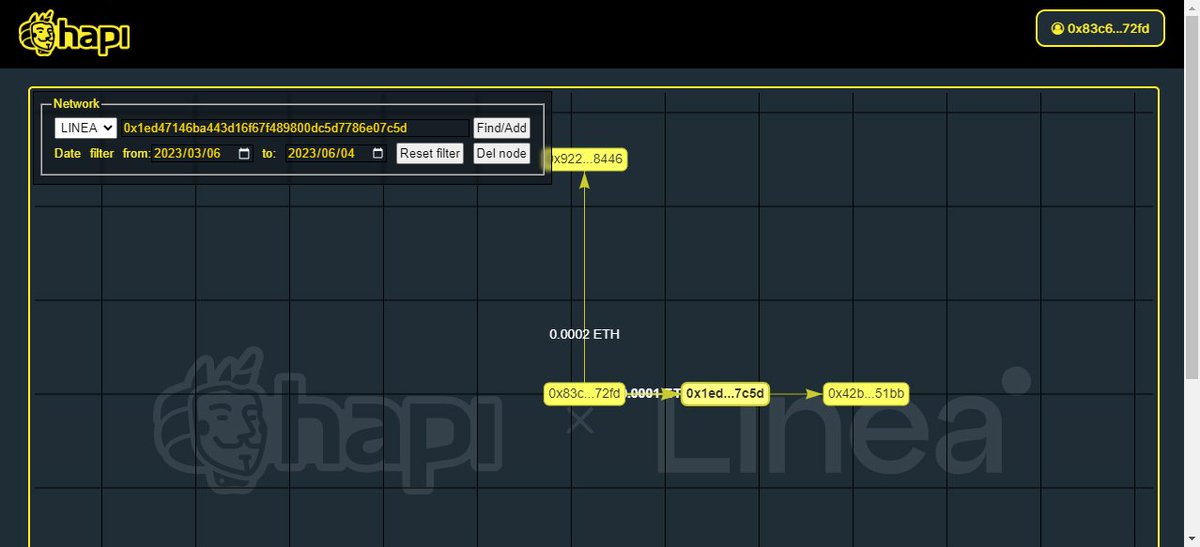Open the LINEA network dropdown

[85, 128]
